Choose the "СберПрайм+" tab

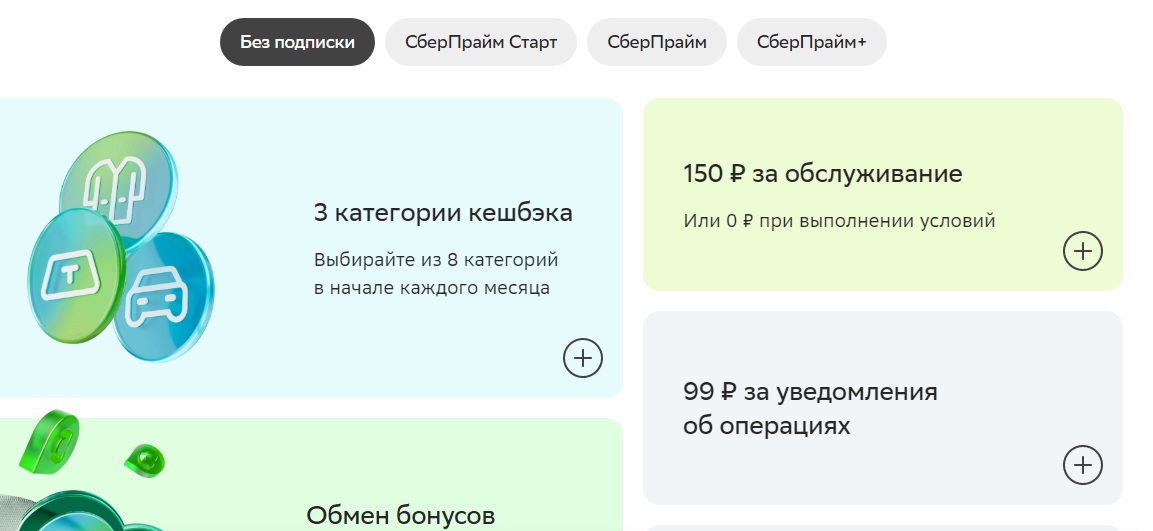[x=812, y=42]
